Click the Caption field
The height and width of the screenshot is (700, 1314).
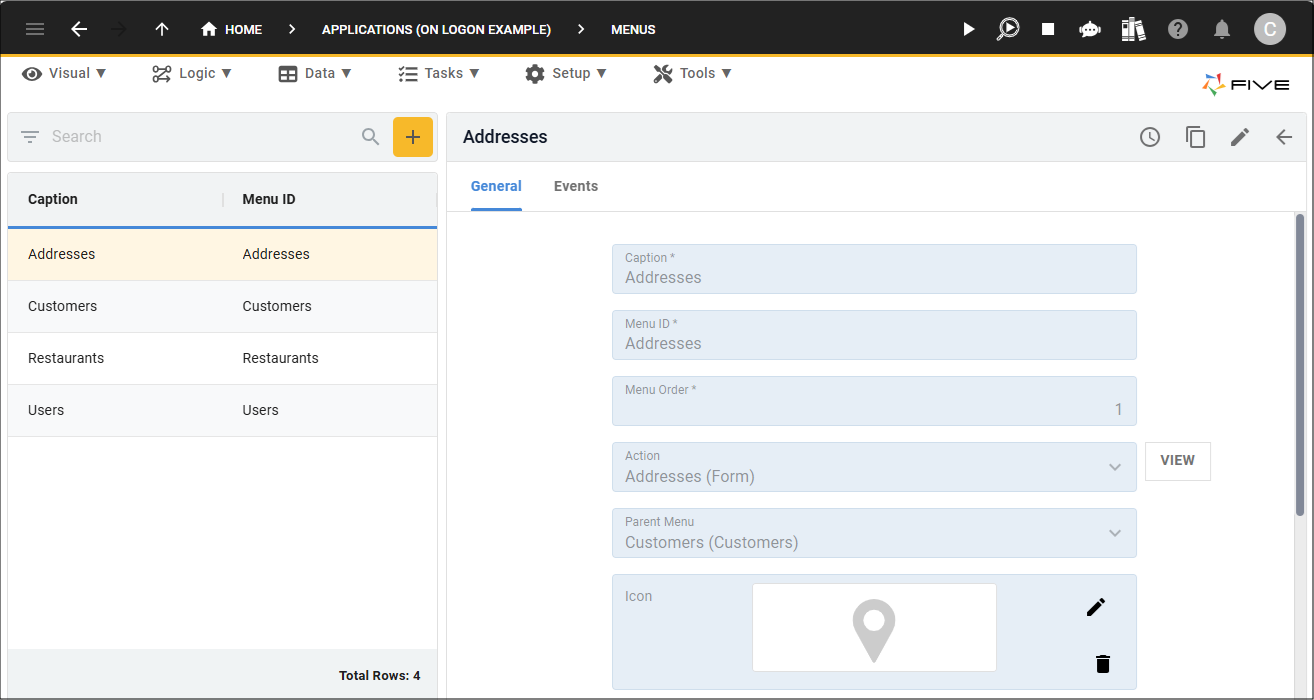point(874,269)
